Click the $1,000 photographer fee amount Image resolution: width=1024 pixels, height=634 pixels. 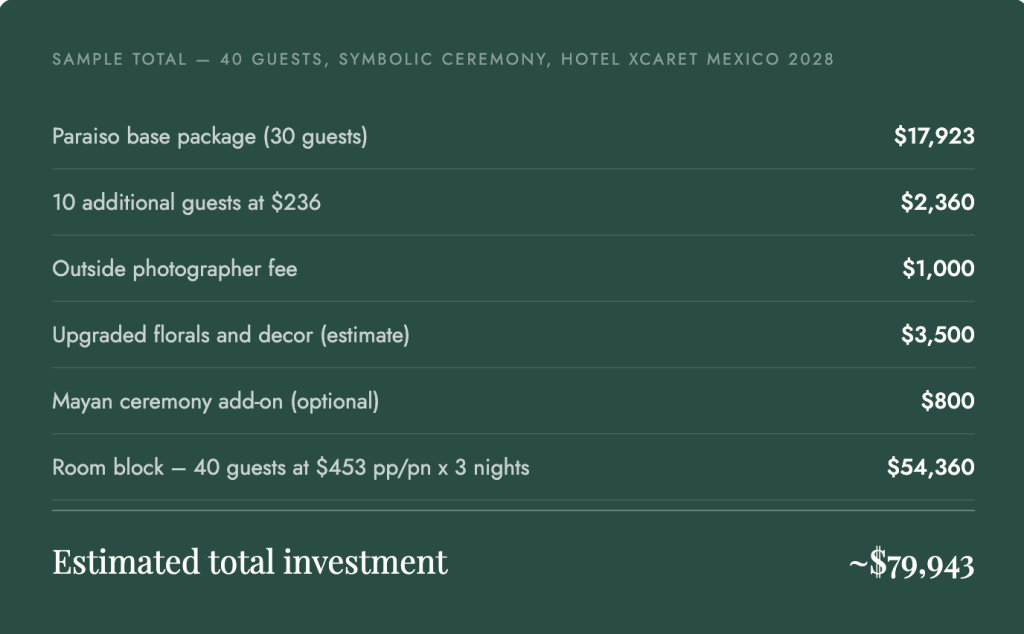[x=937, y=269]
